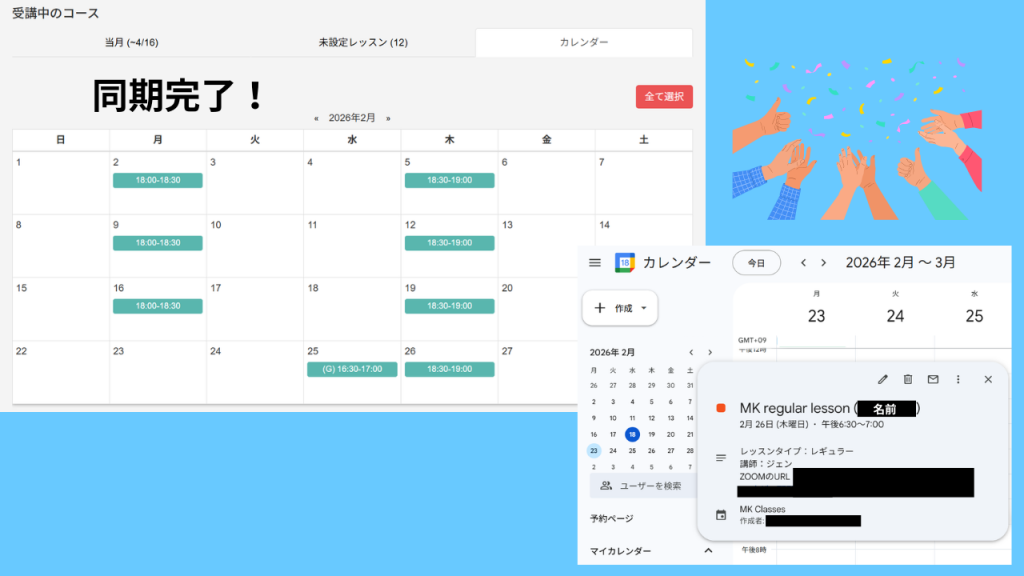Switch to the 未設定レッスン (12) tab
The image size is (1024, 576).
tap(363, 43)
